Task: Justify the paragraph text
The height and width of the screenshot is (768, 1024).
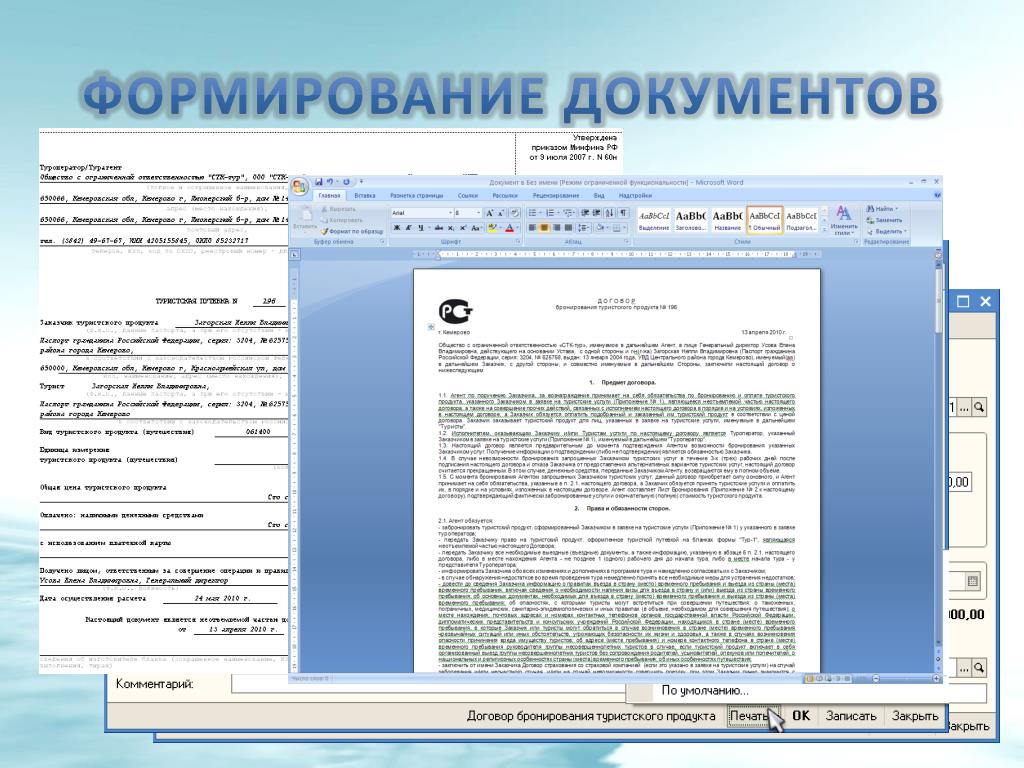Action: pyautogui.click(x=568, y=228)
